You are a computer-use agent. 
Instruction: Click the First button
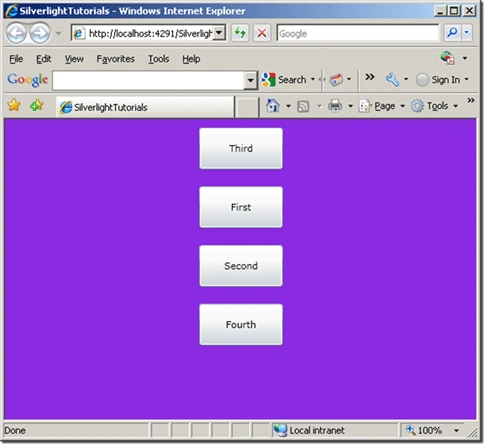pos(241,207)
